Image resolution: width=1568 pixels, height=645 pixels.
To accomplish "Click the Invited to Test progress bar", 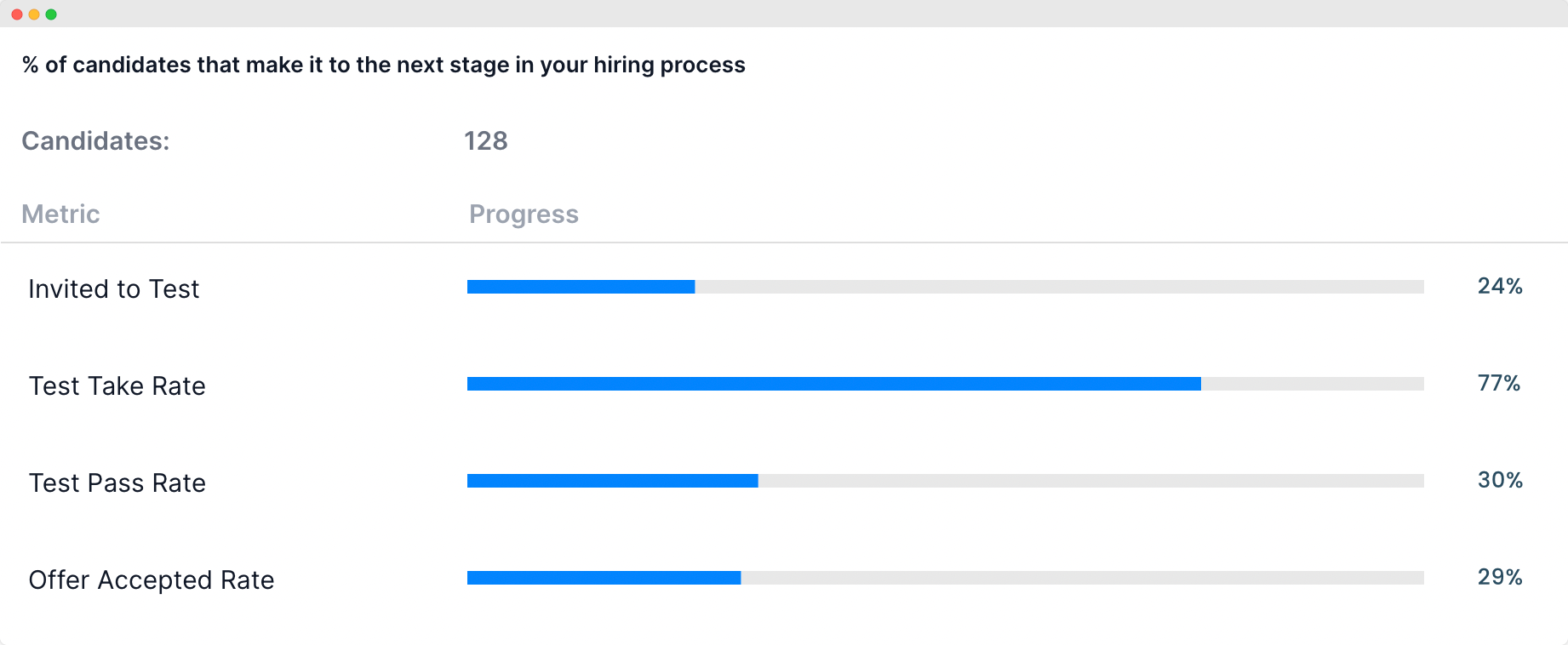I will 946,287.
